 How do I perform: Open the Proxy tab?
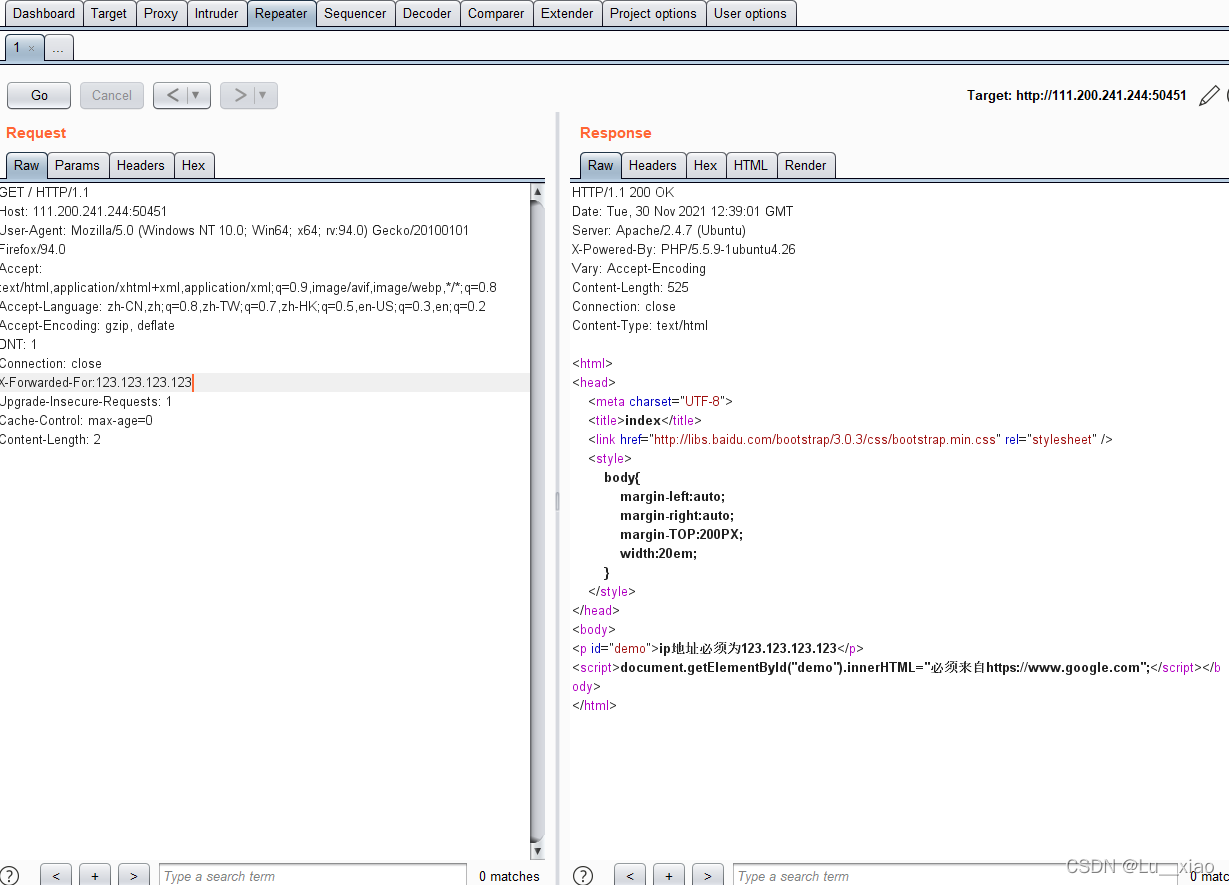point(161,13)
